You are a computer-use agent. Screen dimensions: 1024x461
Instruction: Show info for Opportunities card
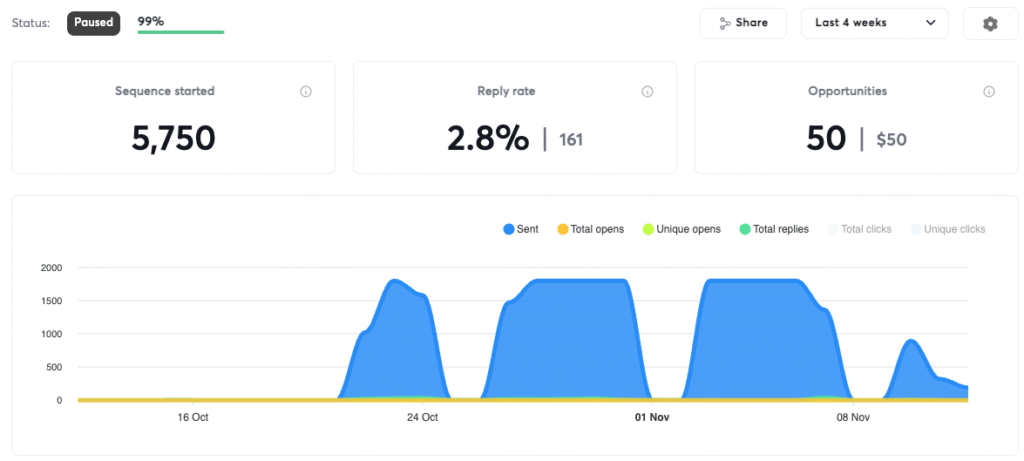(x=989, y=91)
